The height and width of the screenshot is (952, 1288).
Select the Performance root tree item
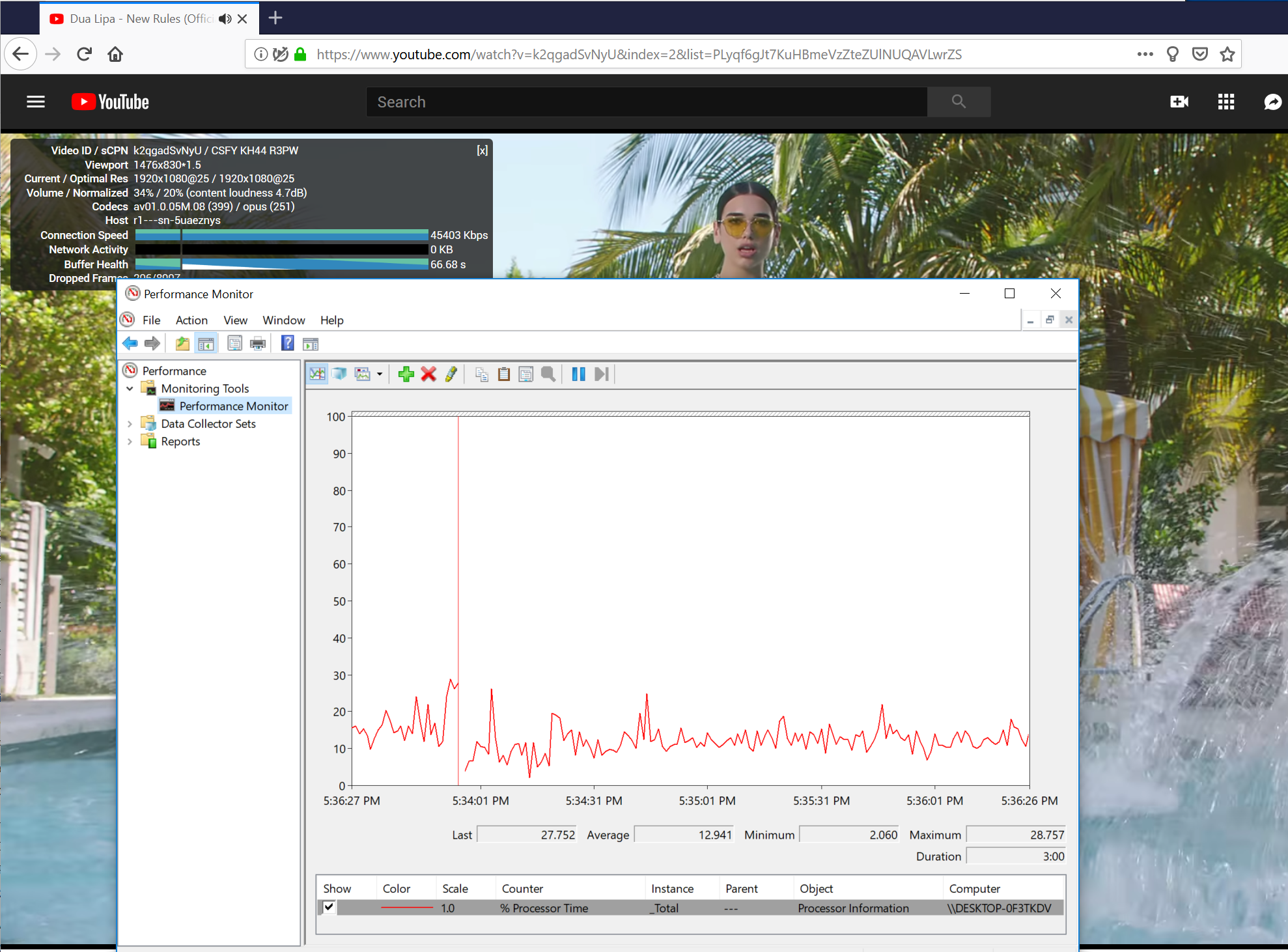pyautogui.click(x=174, y=371)
